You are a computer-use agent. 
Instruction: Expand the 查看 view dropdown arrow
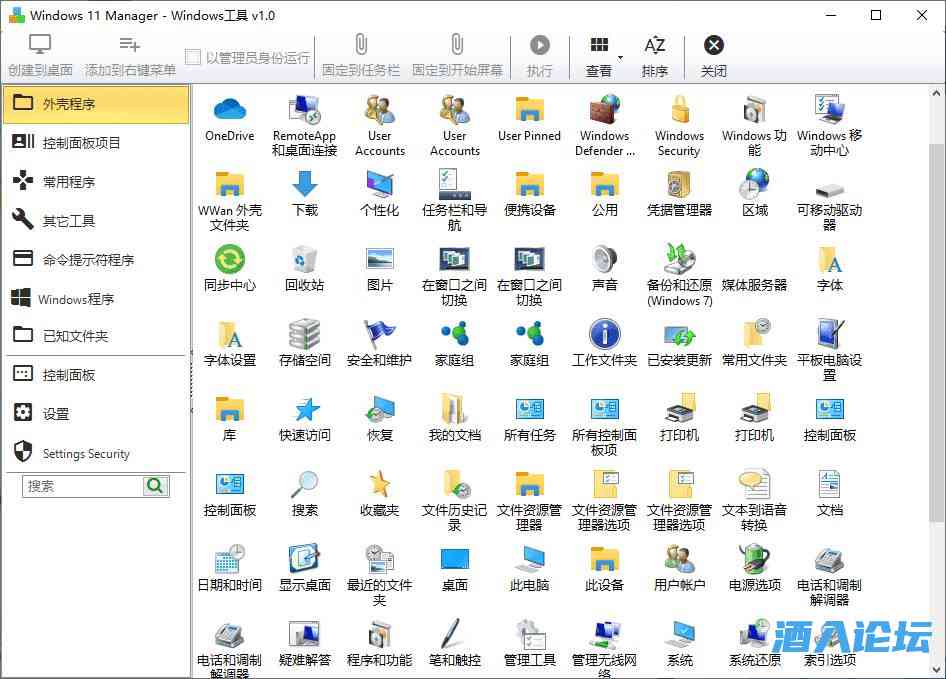(x=620, y=57)
